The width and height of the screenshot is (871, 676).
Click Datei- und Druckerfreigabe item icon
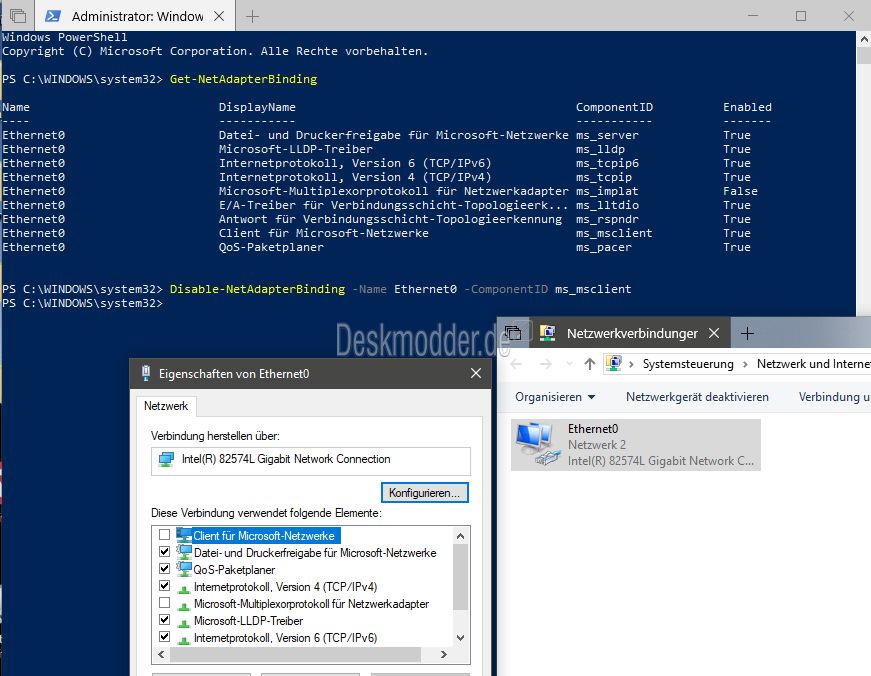pyautogui.click(x=183, y=552)
